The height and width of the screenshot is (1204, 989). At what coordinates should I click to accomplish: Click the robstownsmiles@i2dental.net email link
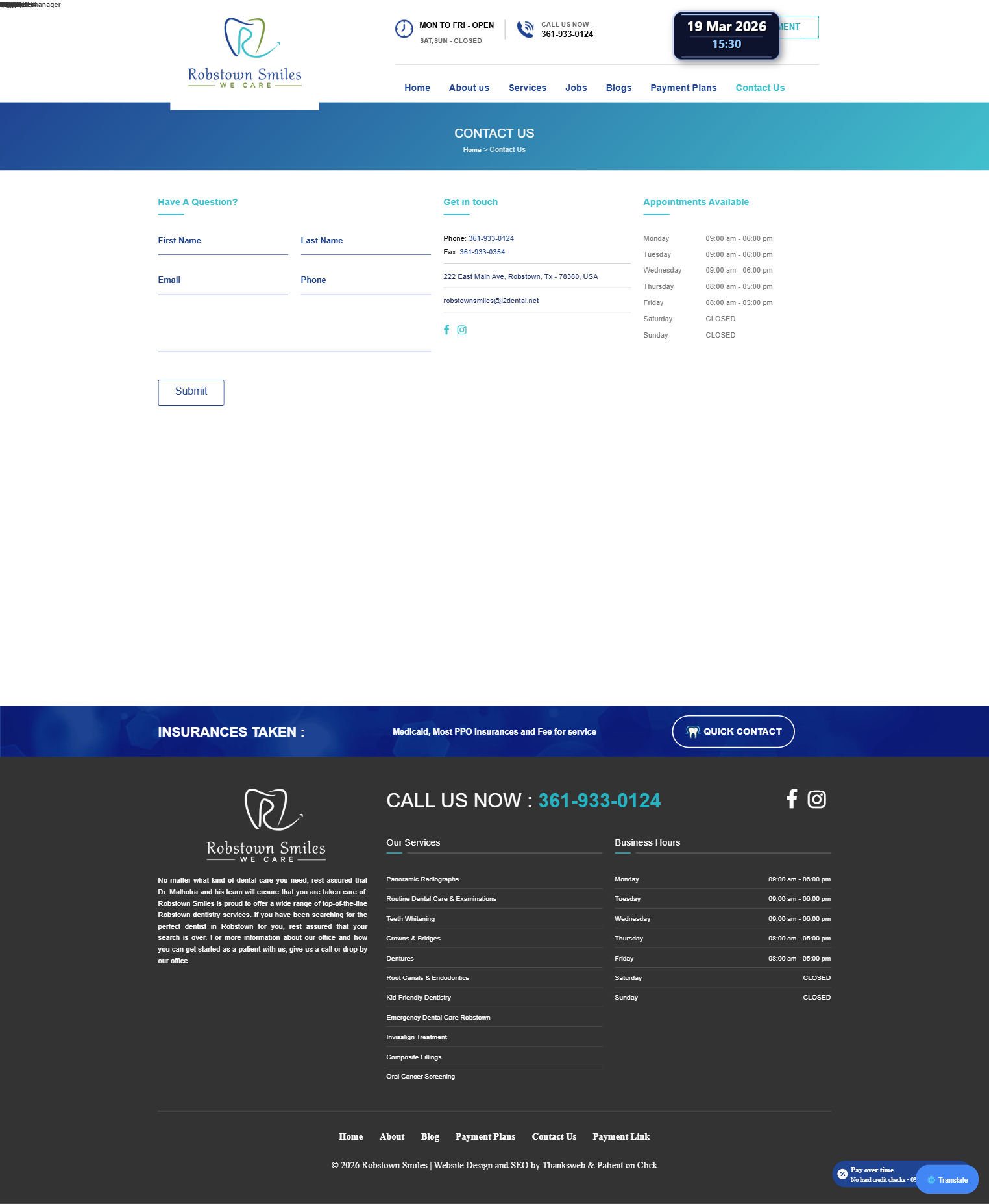pyautogui.click(x=491, y=301)
